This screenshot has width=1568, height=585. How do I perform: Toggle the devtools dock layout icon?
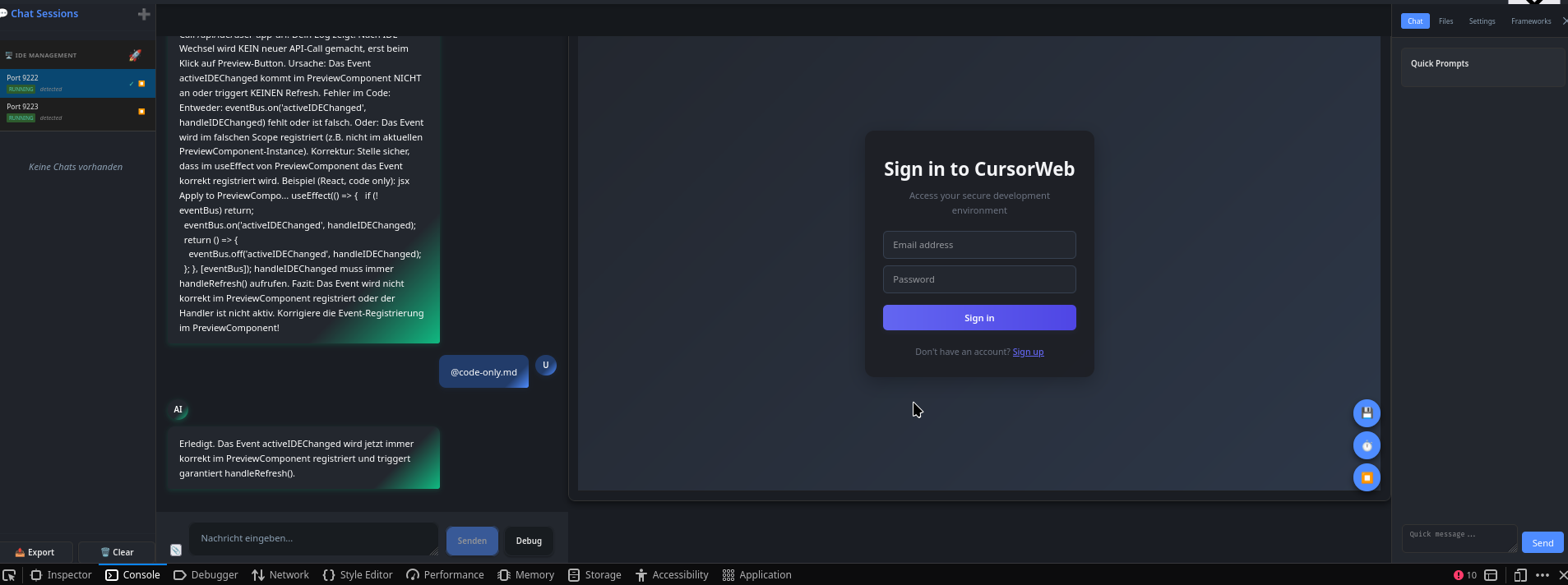[1491, 575]
